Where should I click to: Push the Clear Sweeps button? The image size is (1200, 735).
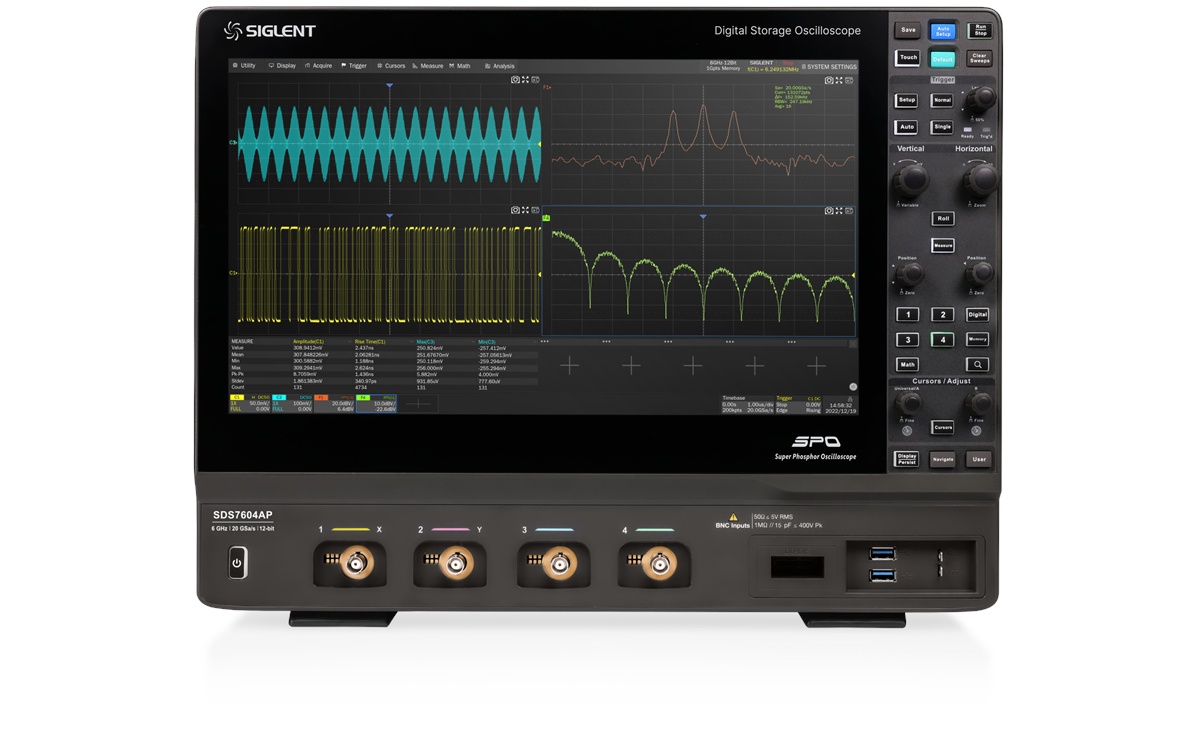980,58
